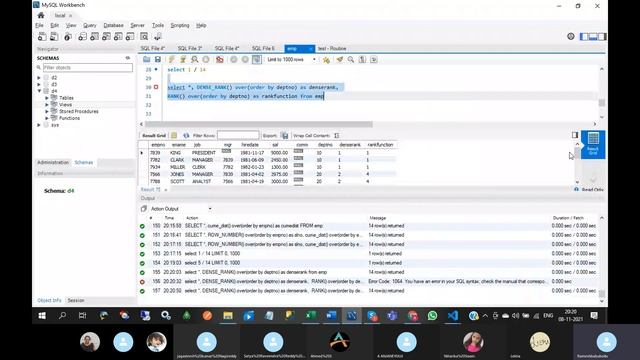The width and height of the screenshot is (640, 360).
Task: Rollback transaction icon
Action: click(x=245, y=60)
